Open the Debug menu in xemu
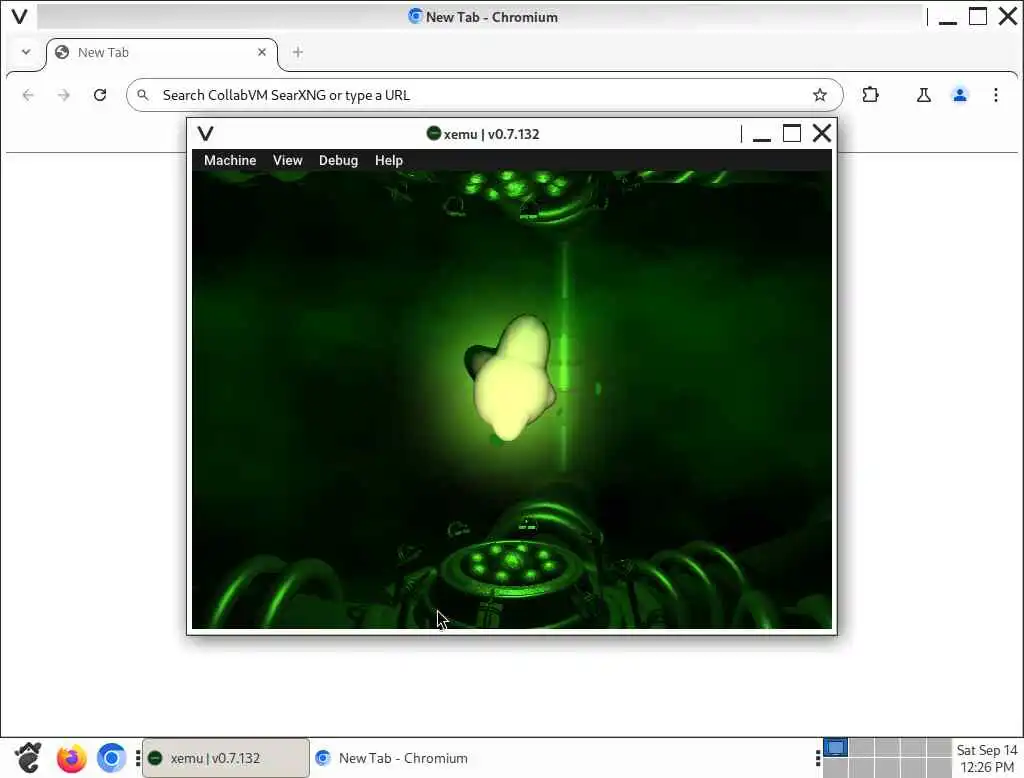The image size is (1024, 778). pos(338,160)
